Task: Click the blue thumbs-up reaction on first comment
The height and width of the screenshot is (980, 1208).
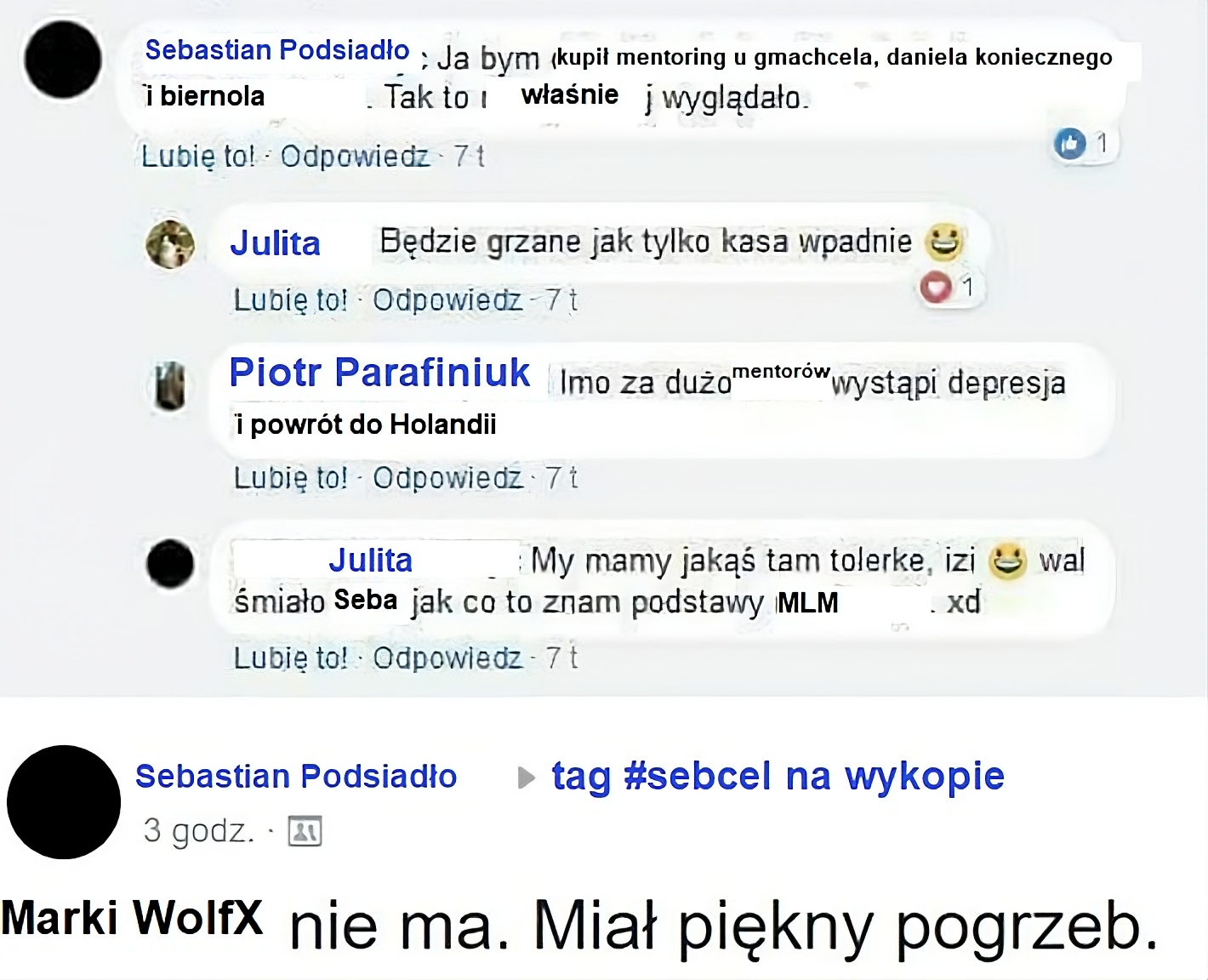Action: 1069,144
